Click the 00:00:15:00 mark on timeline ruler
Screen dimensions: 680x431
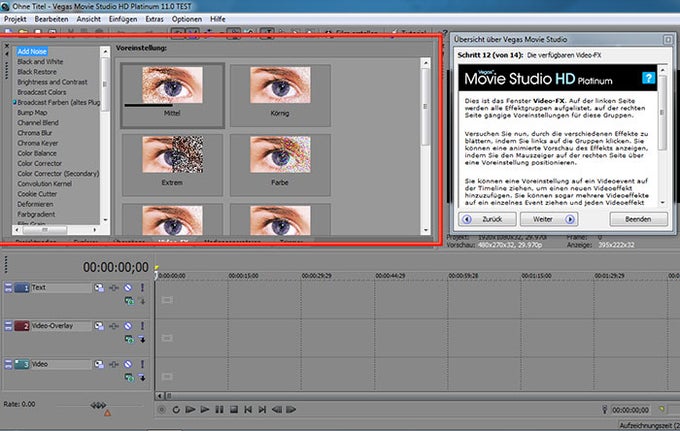[x=243, y=276]
